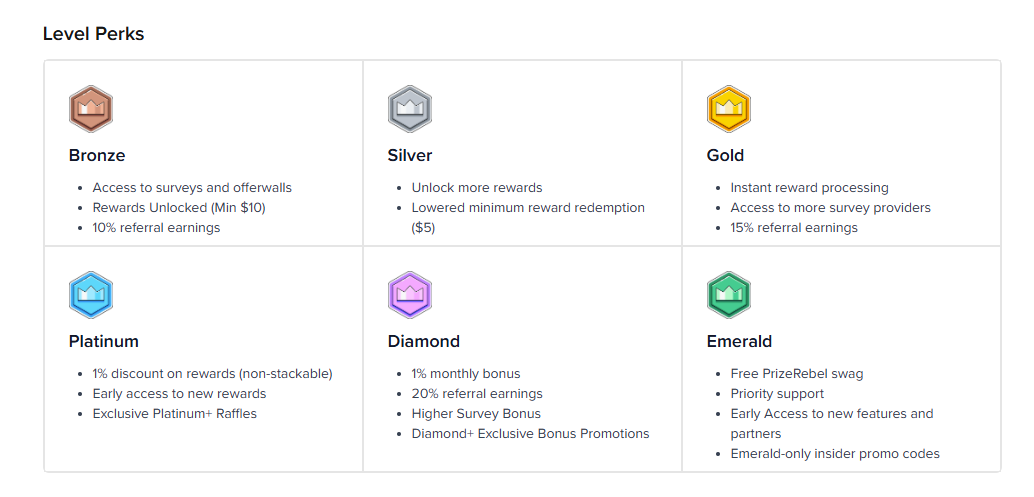Select the Silver level heading
Viewport: 1034px width, 497px height.
click(410, 155)
